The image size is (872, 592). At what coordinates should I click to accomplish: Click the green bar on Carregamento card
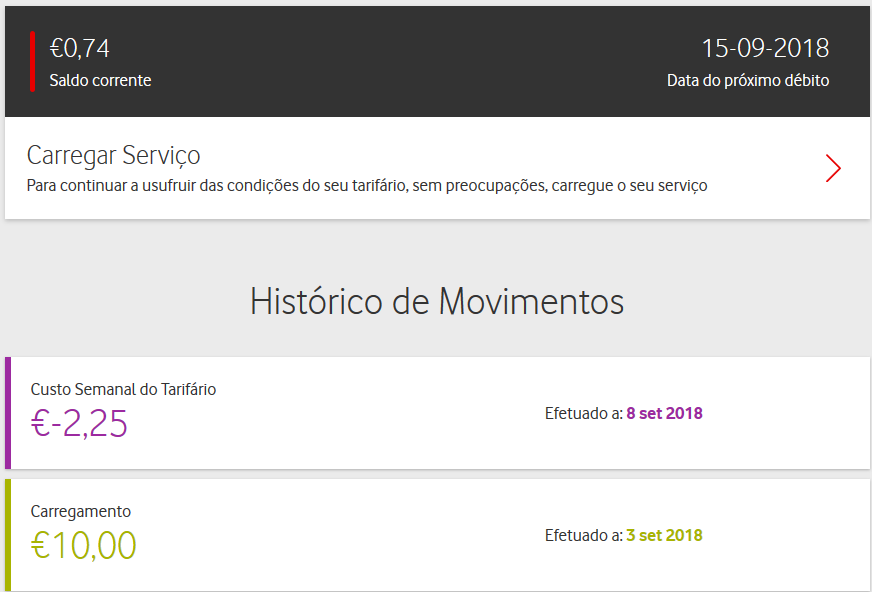[x=8, y=535]
